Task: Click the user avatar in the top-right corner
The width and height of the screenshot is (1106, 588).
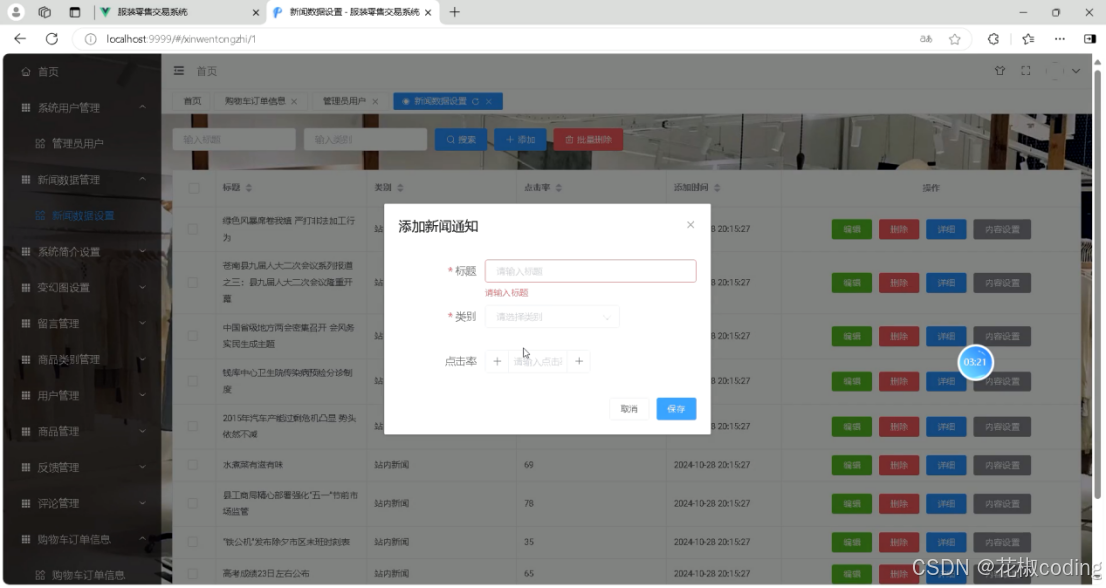Action: (1054, 71)
